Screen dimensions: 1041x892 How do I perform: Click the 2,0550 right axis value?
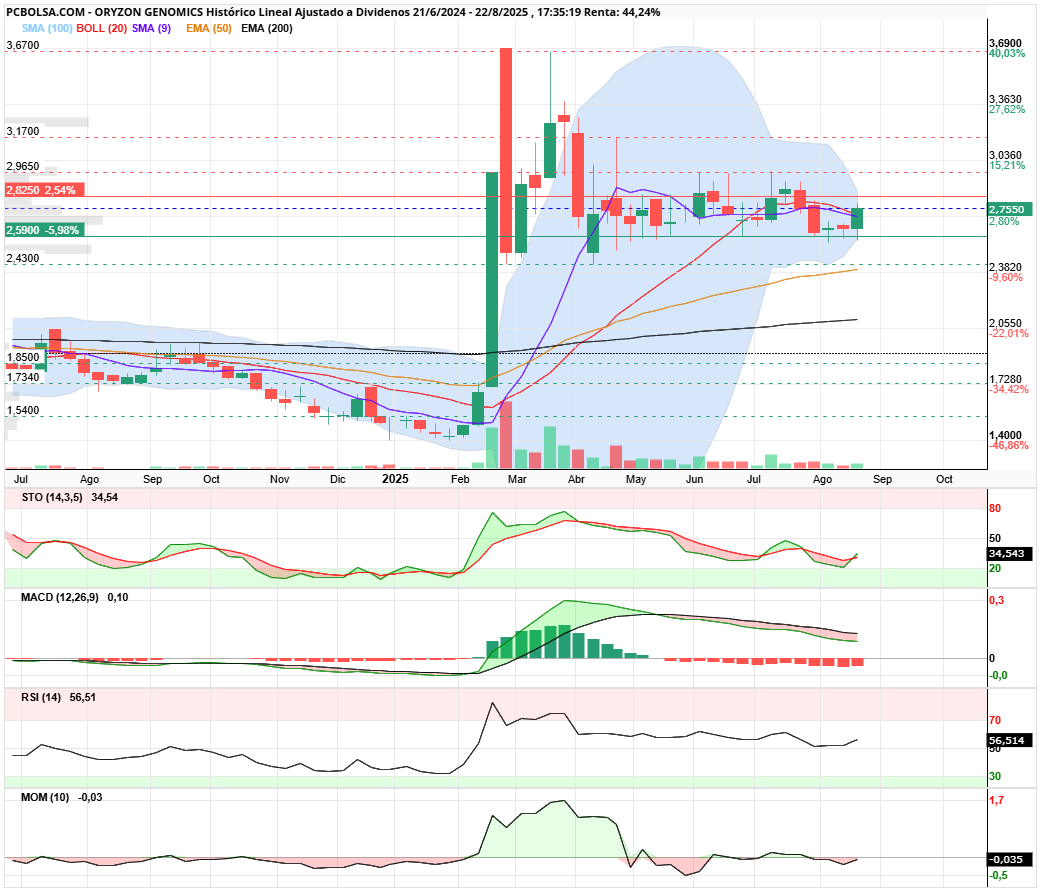tap(1005, 323)
